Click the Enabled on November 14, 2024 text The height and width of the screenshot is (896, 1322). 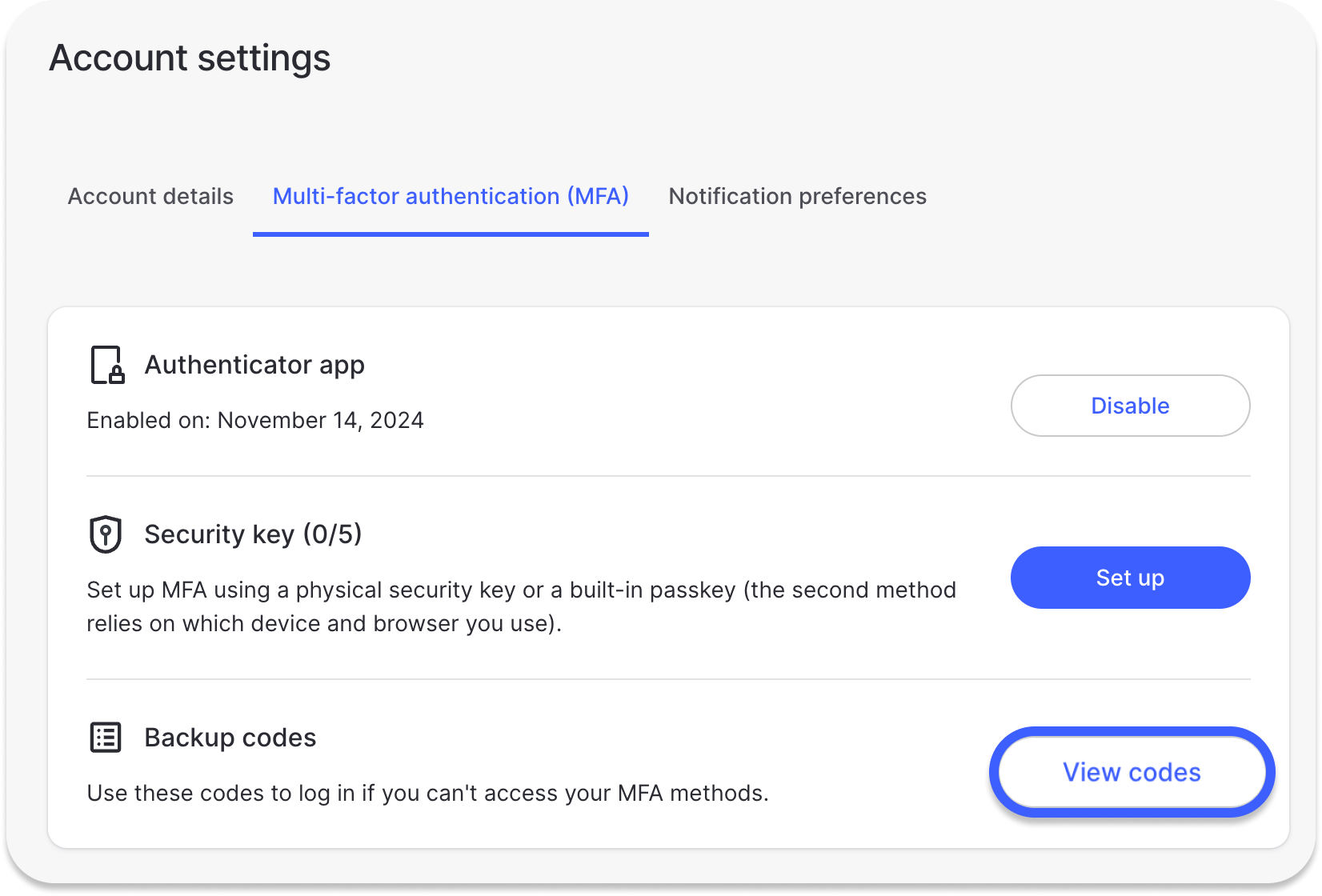coord(255,421)
